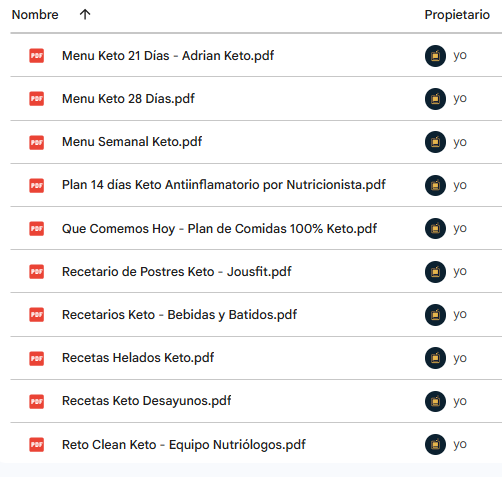Click the sort direction arrow next to Nombre

tap(85, 14)
